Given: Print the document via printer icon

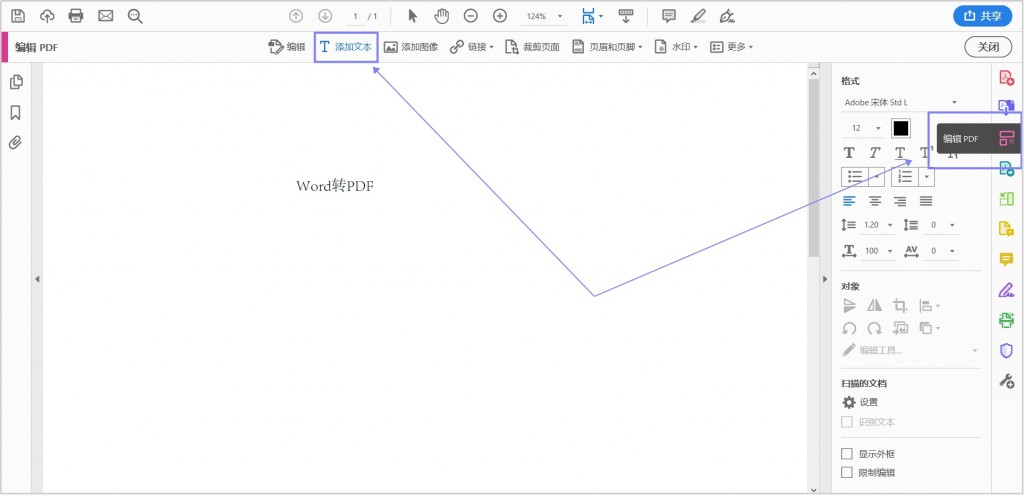Looking at the screenshot, I should tap(76, 16).
